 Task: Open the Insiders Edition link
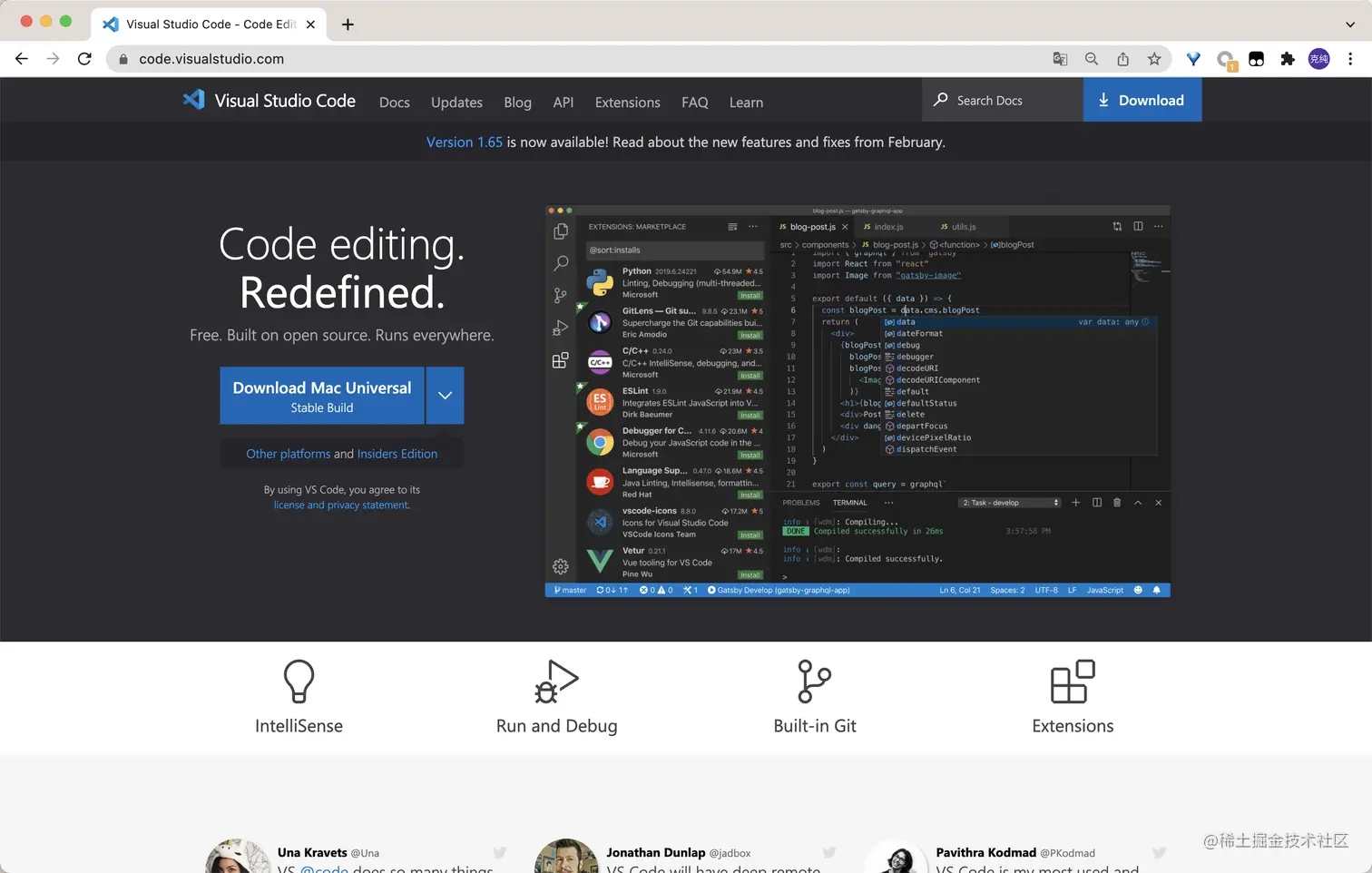coord(397,454)
